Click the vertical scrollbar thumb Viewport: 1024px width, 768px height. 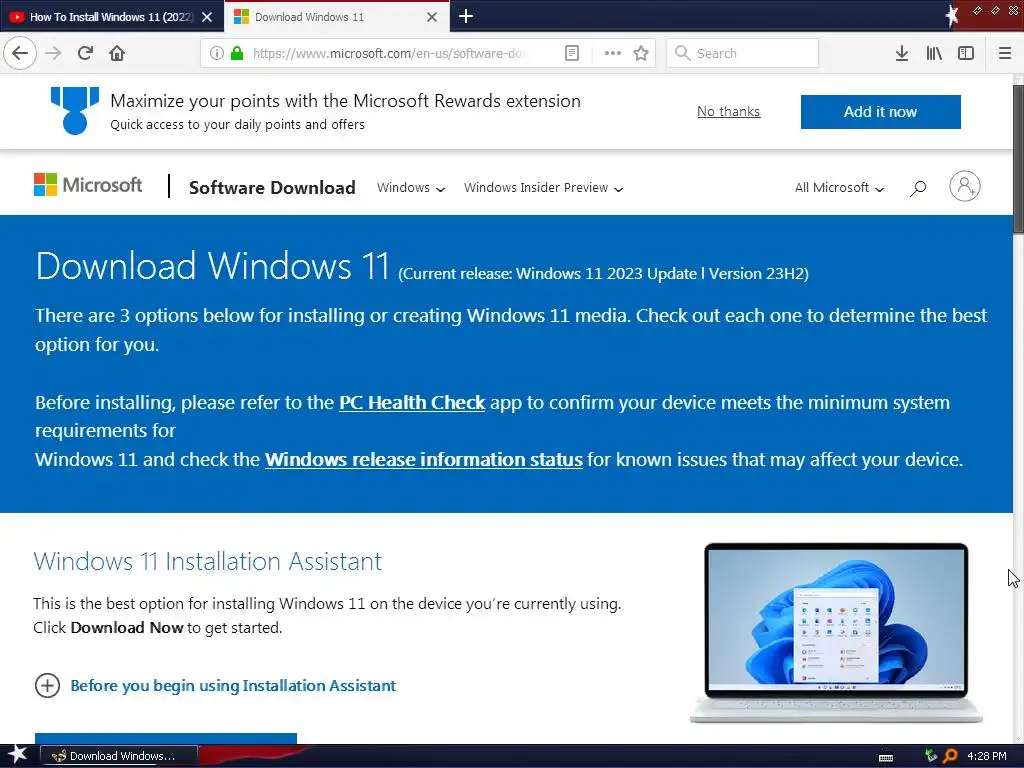coord(1018,159)
